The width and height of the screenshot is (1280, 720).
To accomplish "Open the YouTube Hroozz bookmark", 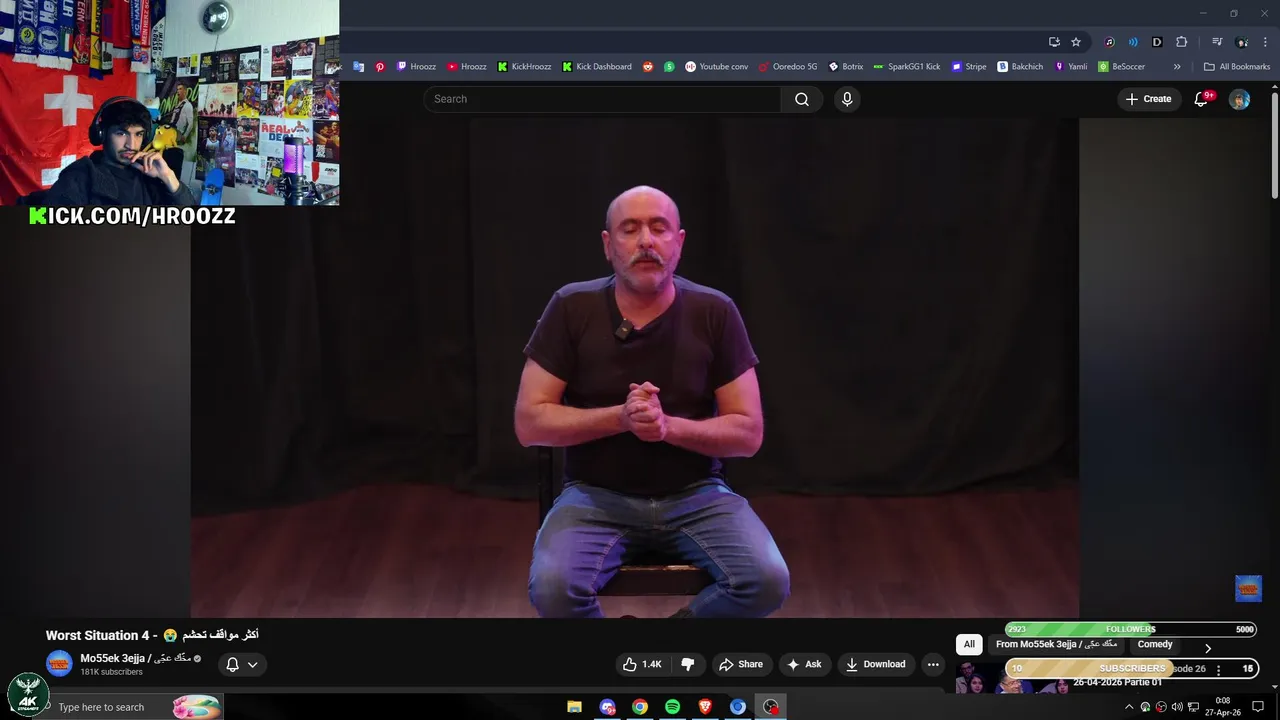I will point(467,67).
